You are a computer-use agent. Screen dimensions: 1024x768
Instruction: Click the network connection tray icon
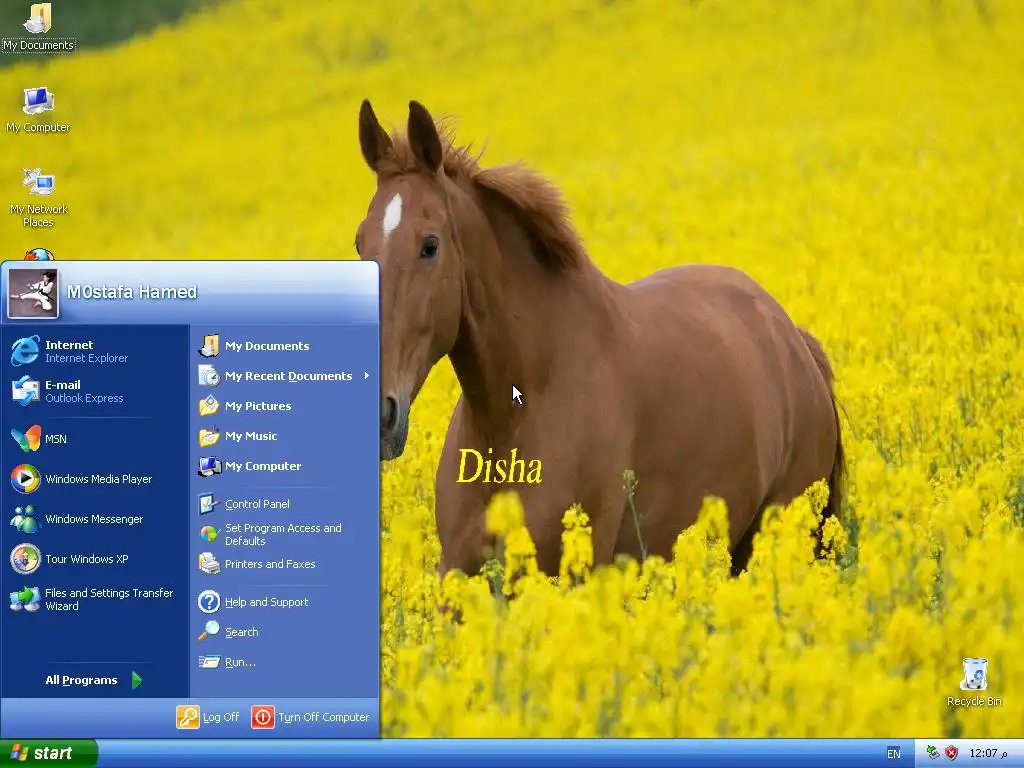[933, 753]
